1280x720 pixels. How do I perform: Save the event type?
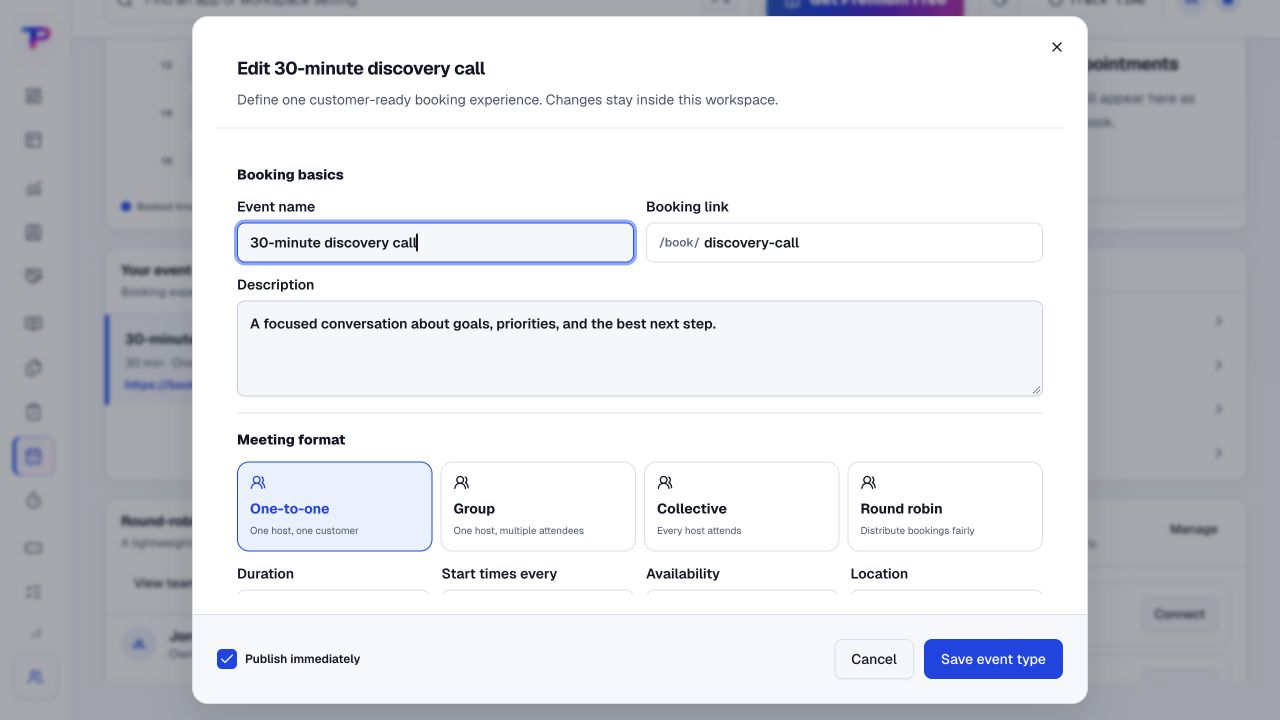993,659
